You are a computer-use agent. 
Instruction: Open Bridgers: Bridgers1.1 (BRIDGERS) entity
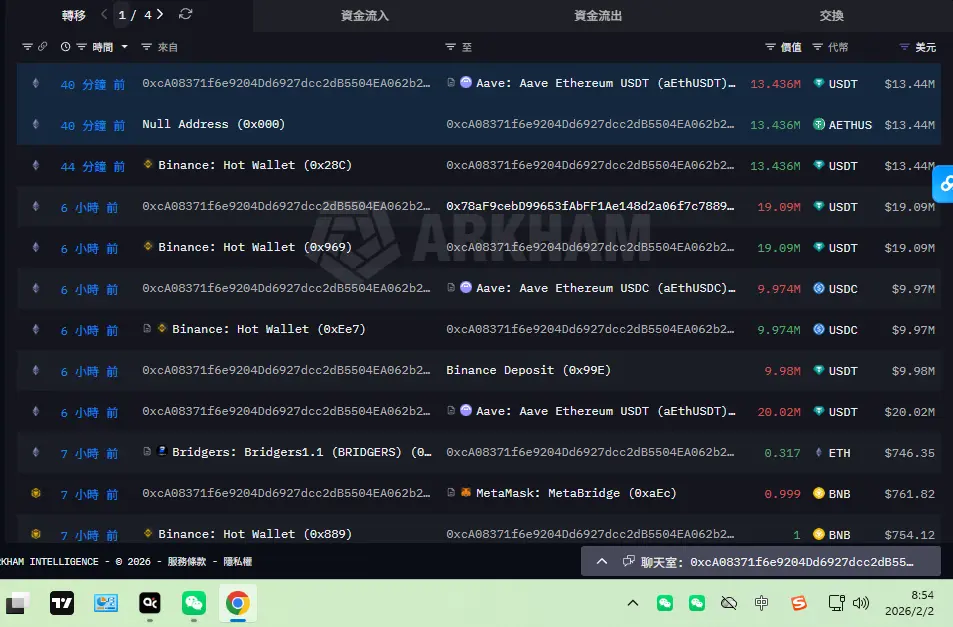[301, 452]
